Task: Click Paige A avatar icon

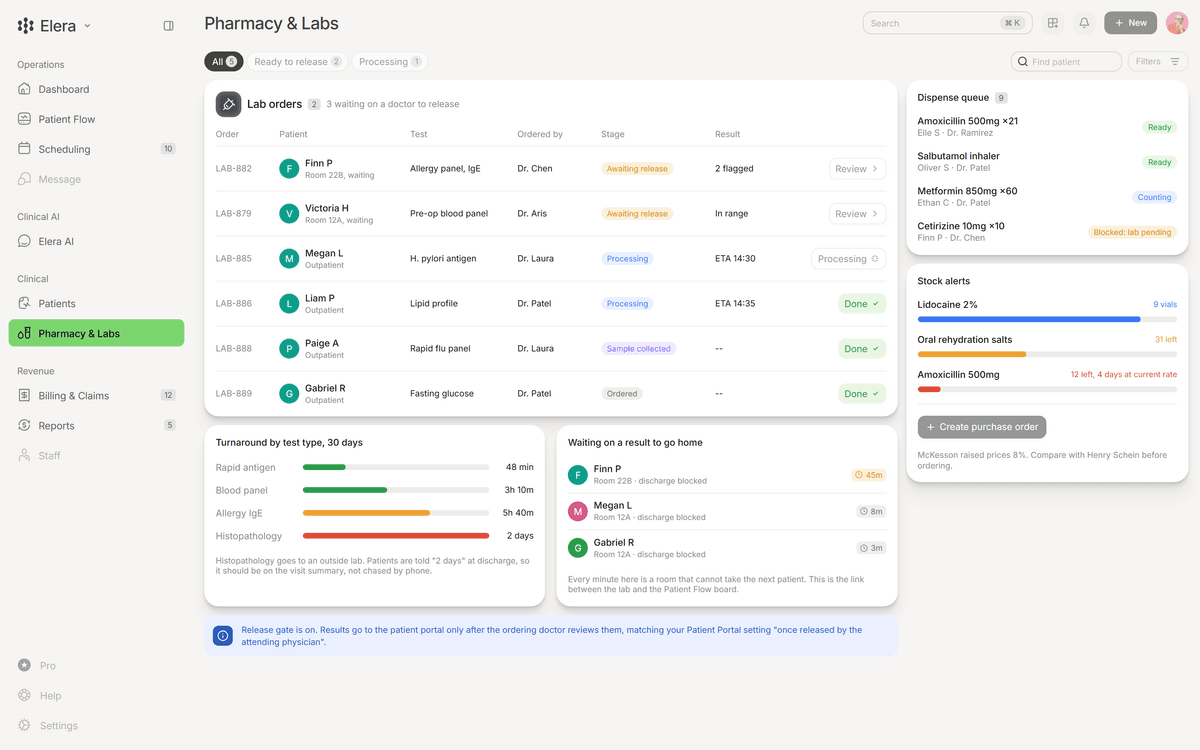Action: pos(289,349)
